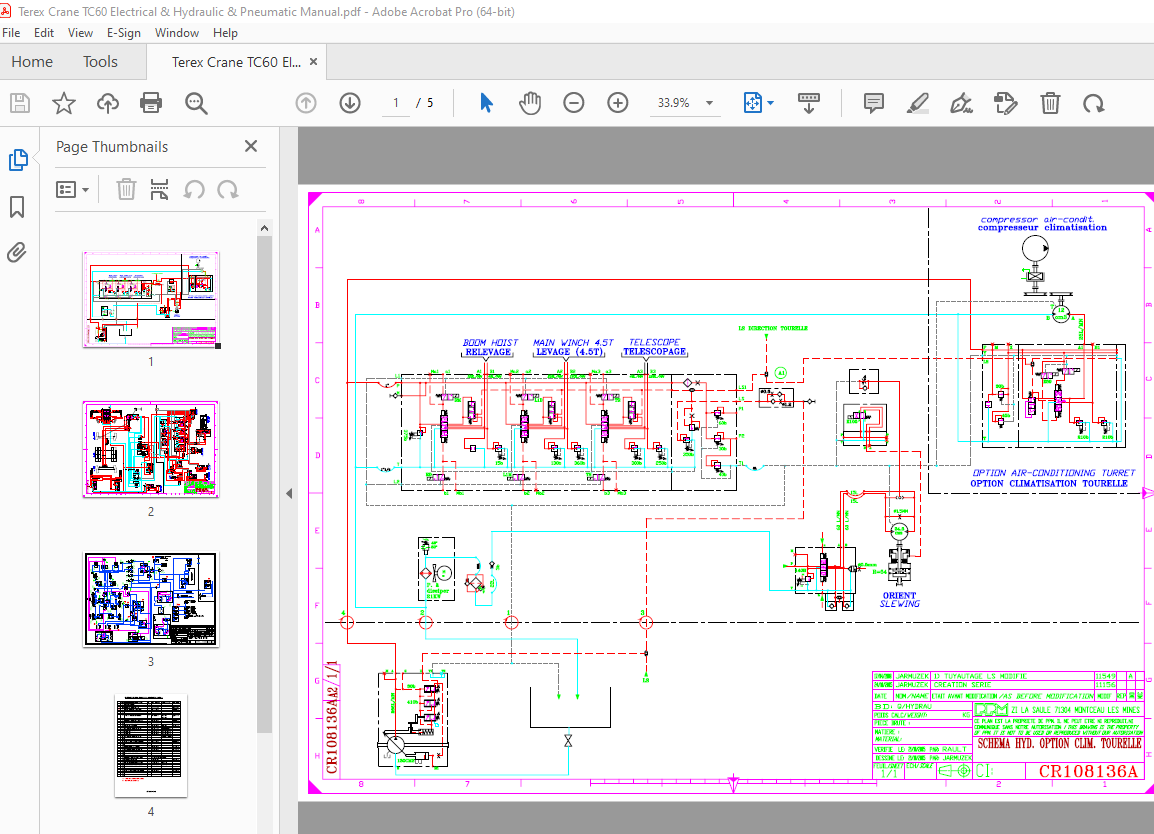Expand the fit page options arrow
Viewport: 1154px width, 834px height.
point(770,103)
